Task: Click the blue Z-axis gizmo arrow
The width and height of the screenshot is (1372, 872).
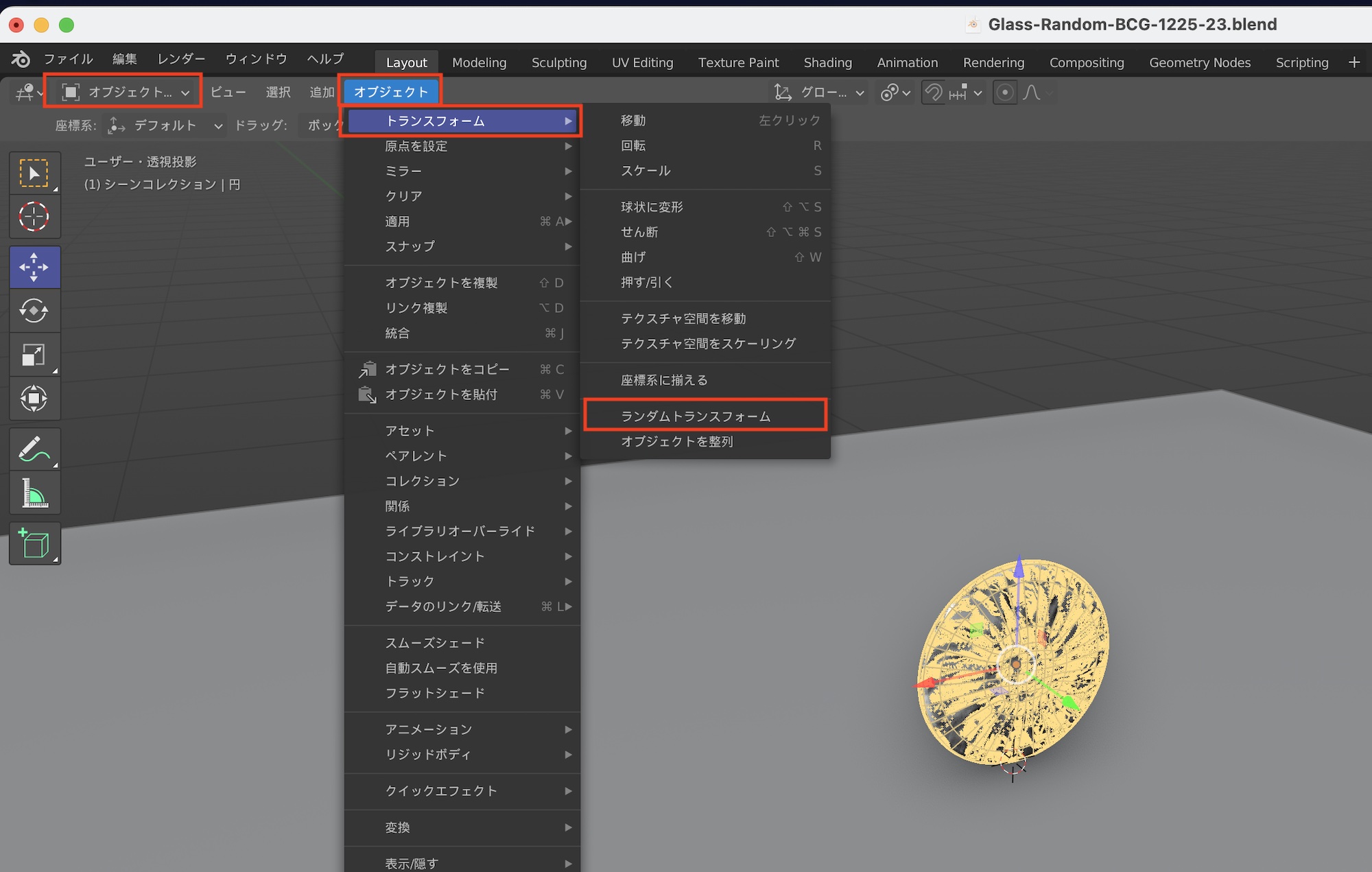Action: click(1019, 568)
